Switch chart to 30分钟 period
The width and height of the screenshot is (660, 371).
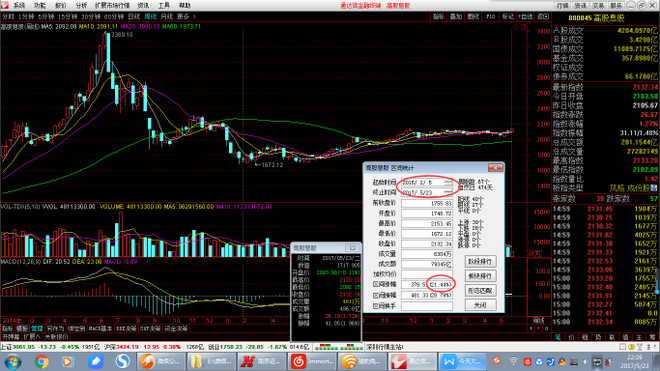pos(91,16)
